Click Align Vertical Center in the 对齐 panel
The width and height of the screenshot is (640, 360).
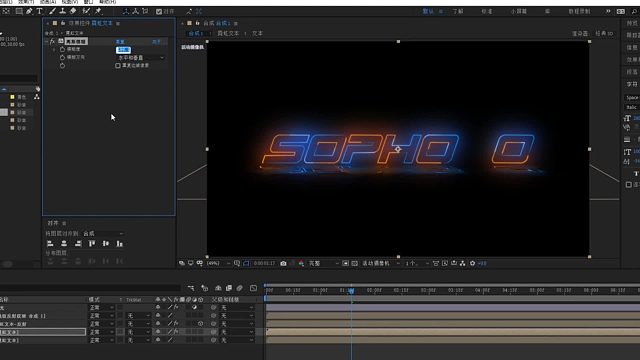(x=106, y=244)
